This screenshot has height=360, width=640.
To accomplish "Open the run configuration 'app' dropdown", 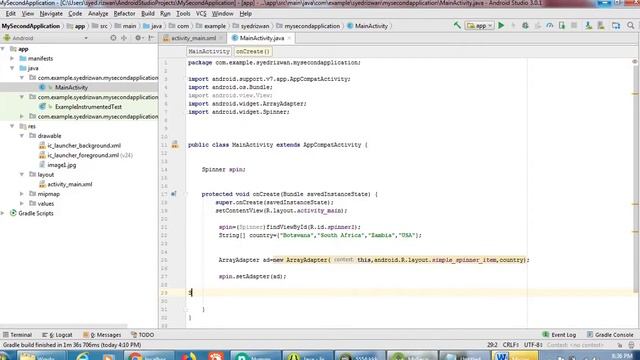I will point(480,26).
